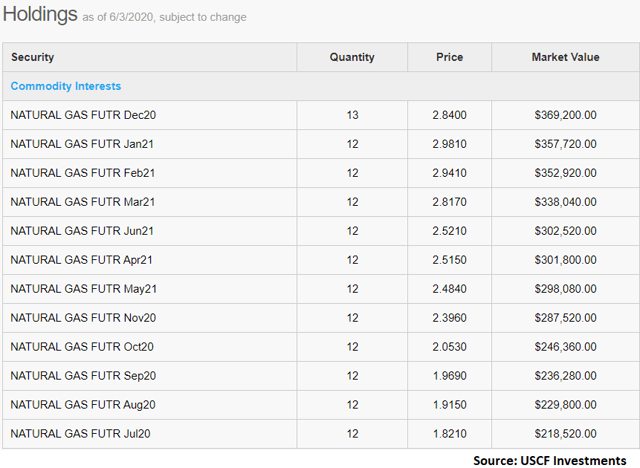Image resolution: width=640 pixels, height=468 pixels.
Task: Select the NATURAL GAS FUTR Oct20 row
Action: point(321,347)
